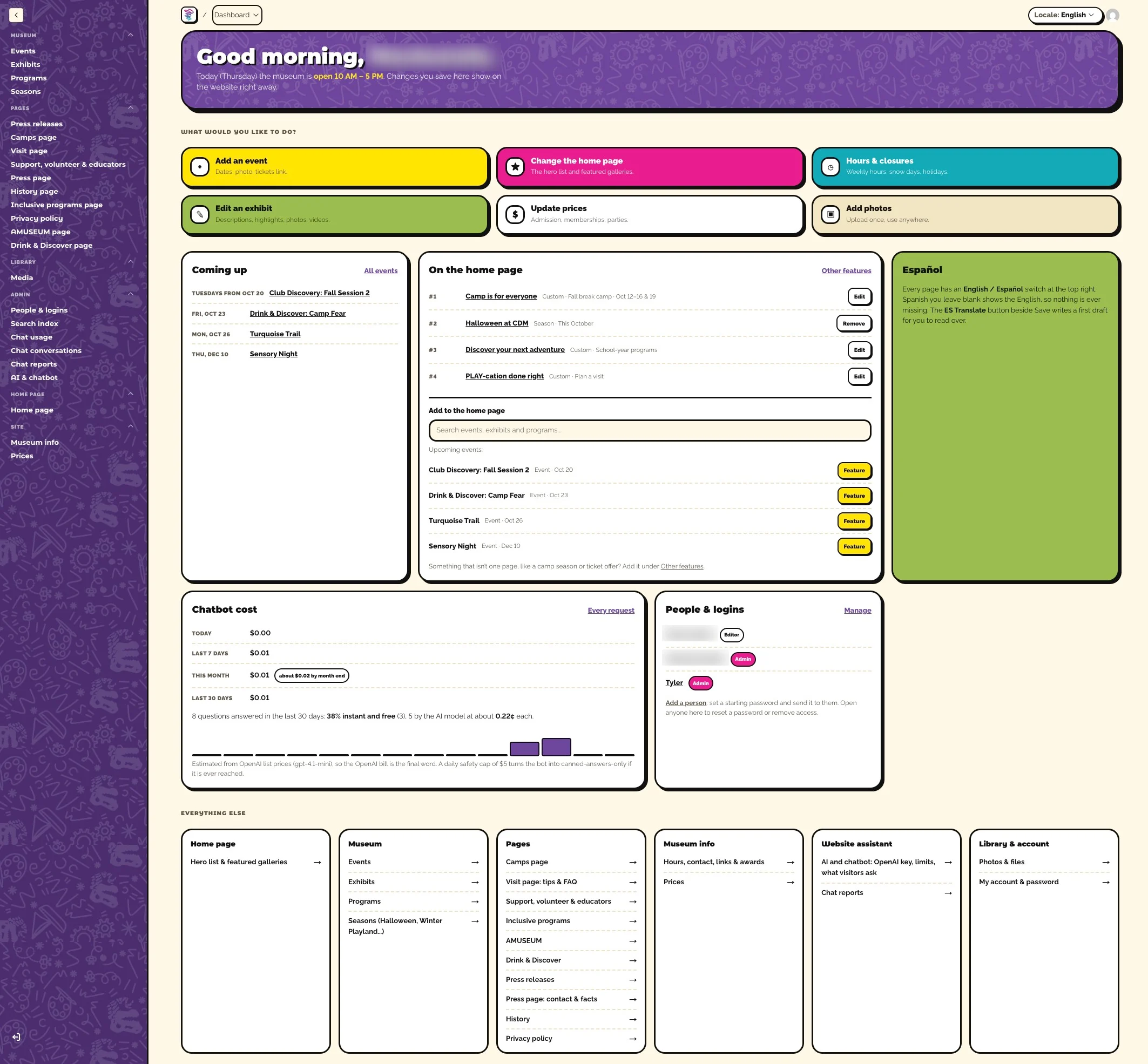Viewport: 1148px width, 1064px height.
Task: Click the star icon on Change the home page
Action: (515, 166)
